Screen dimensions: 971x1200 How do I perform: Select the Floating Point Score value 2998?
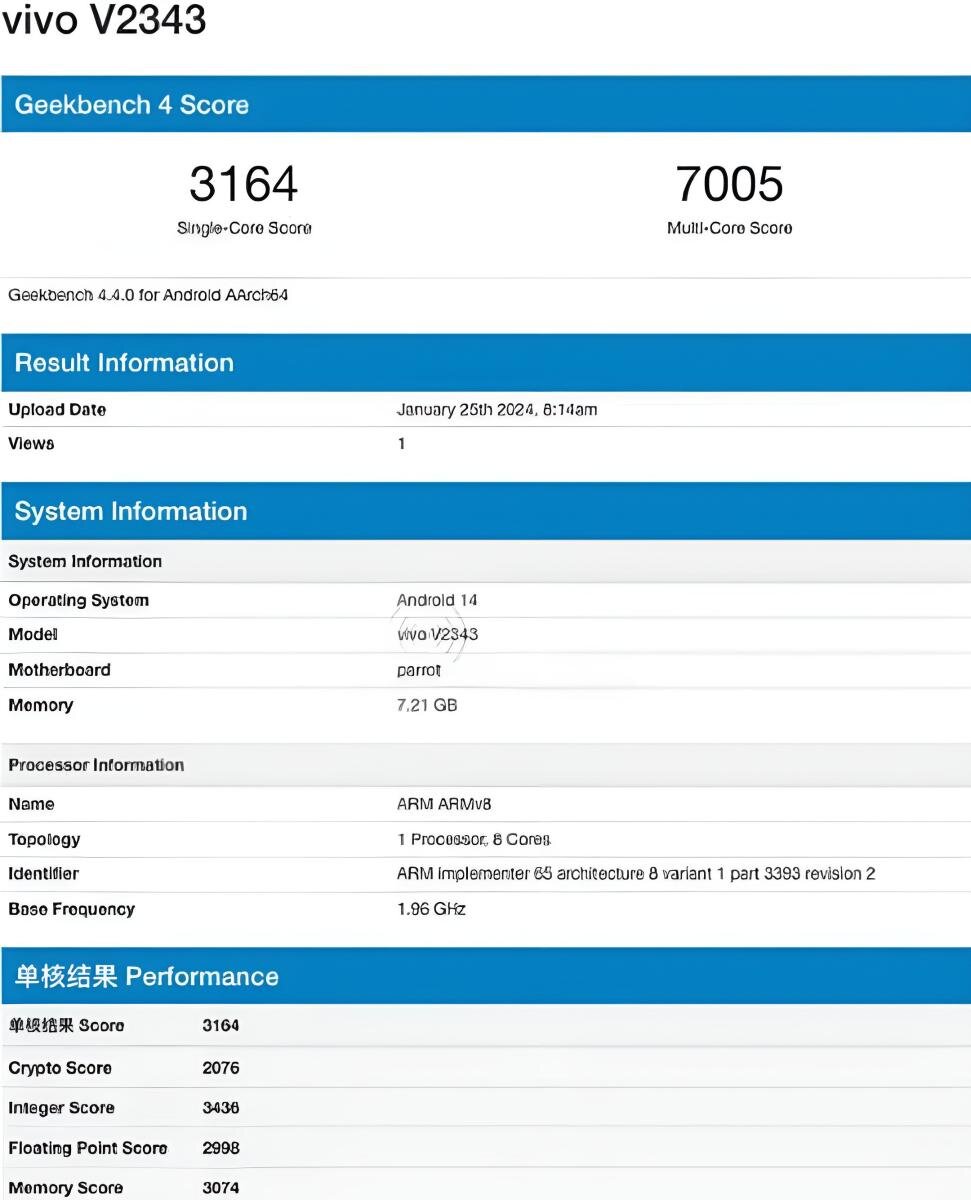click(221, 1149)
